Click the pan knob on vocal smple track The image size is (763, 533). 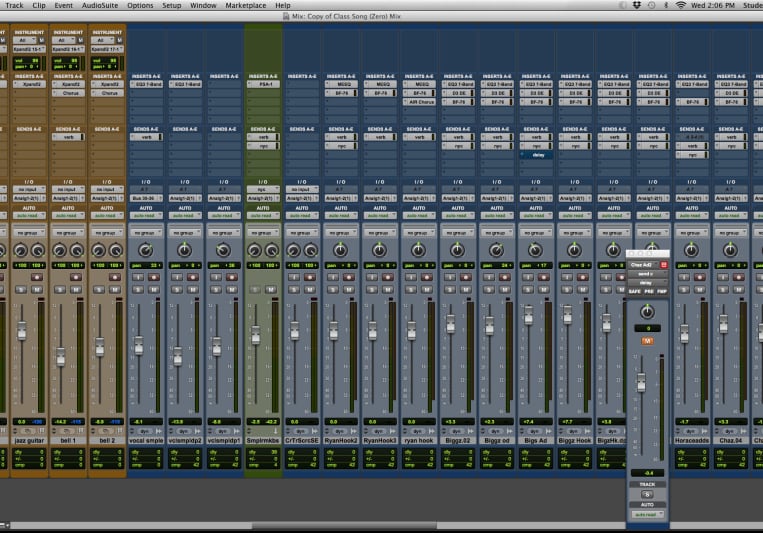click(x=145, y=250)
